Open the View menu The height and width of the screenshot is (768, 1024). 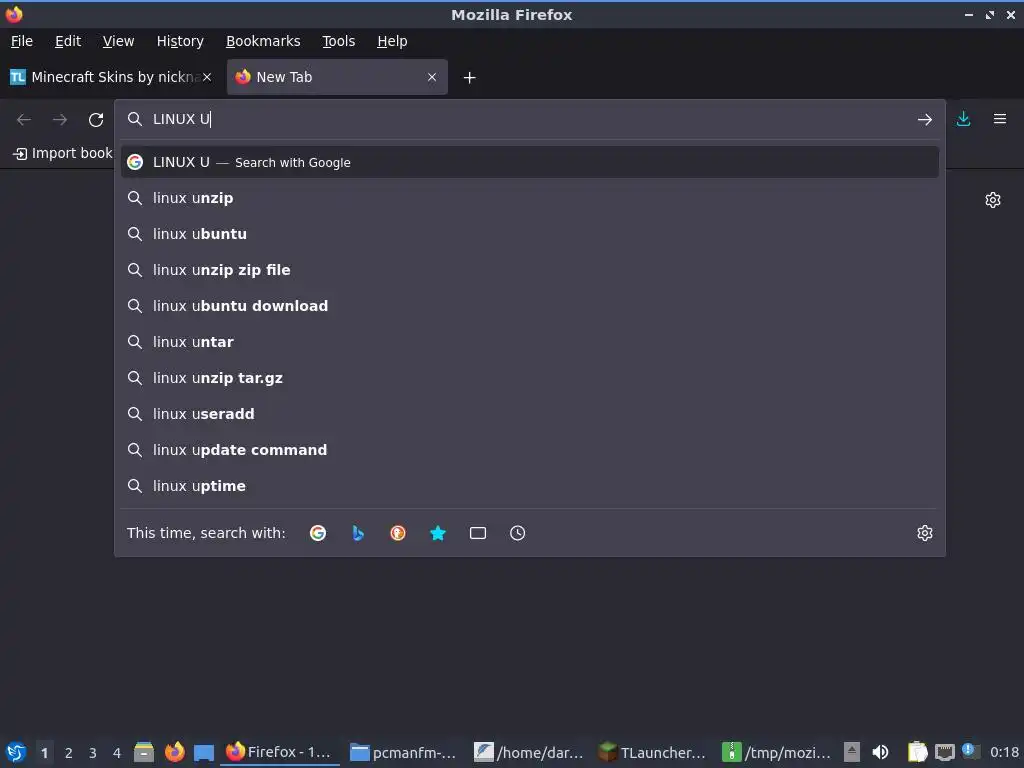point(118,41)
